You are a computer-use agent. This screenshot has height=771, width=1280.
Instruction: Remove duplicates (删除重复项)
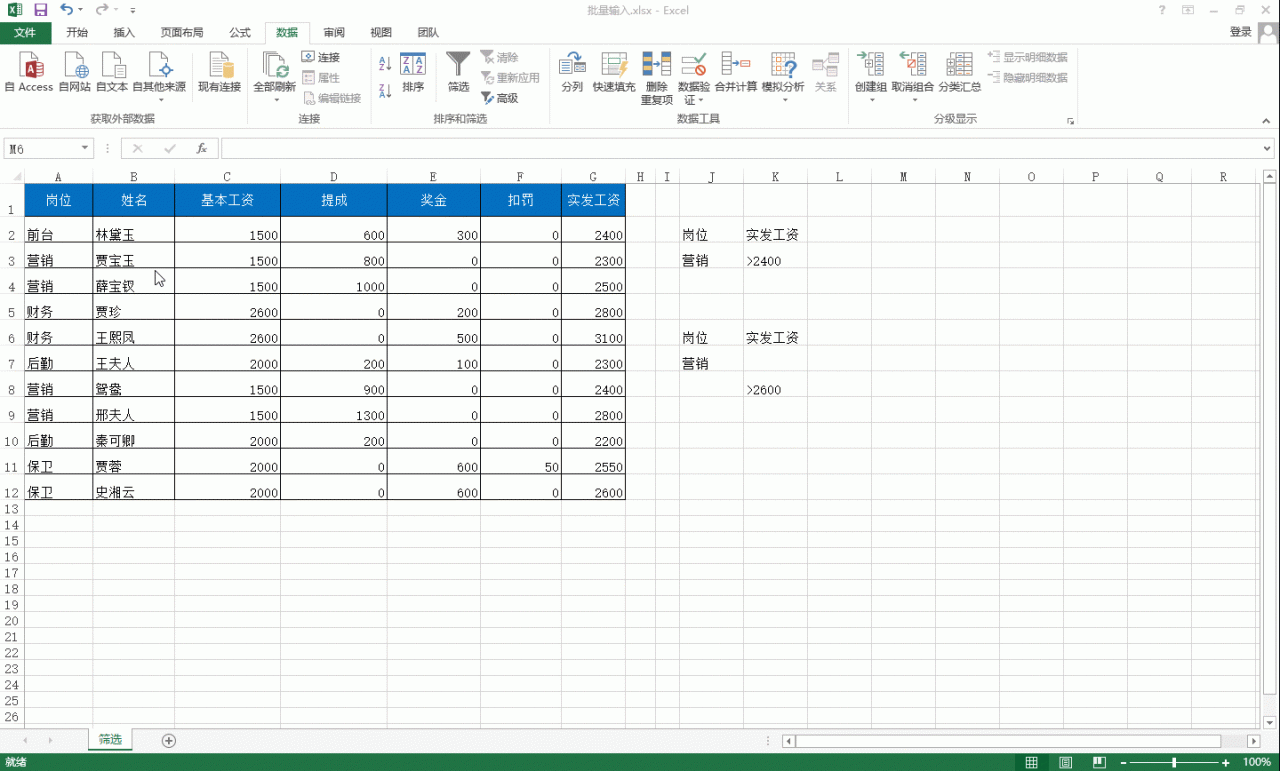coord(657,78)
